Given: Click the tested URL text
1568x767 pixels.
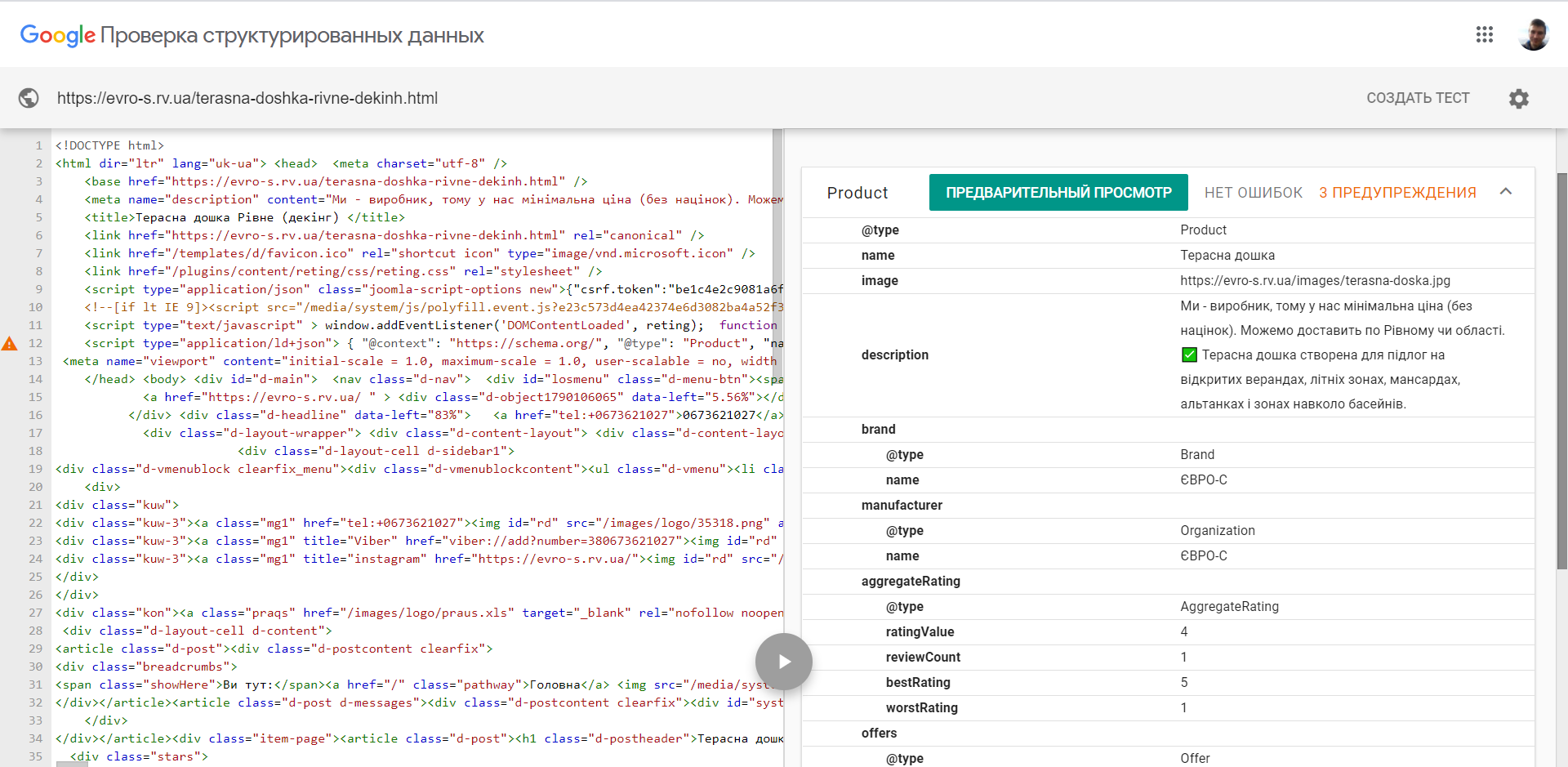Looking at the screenshot, I should coord(247,98).
